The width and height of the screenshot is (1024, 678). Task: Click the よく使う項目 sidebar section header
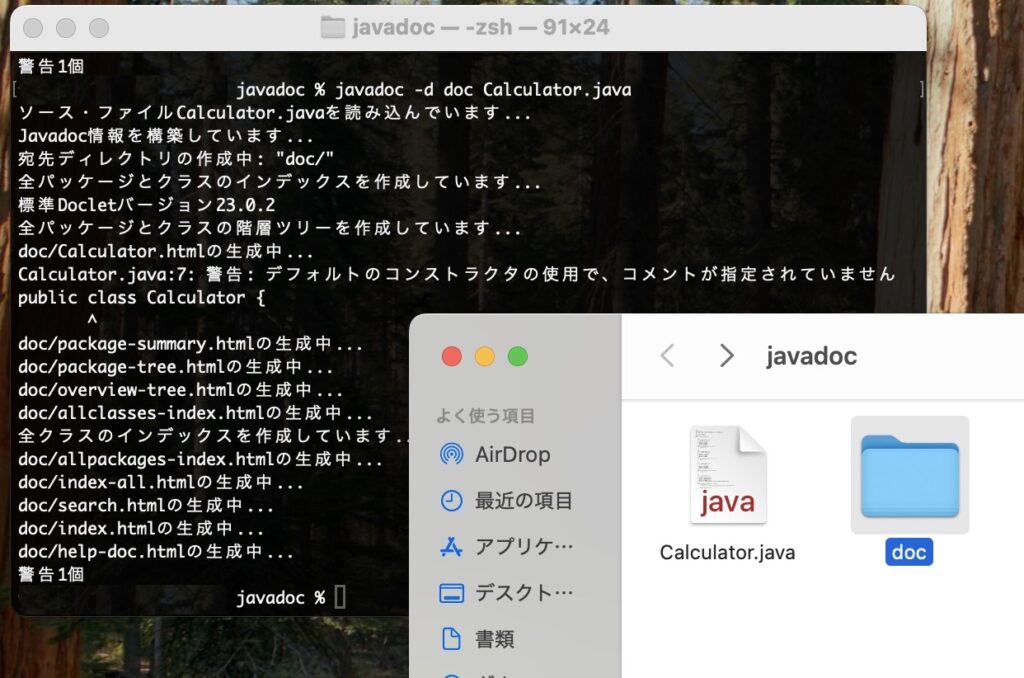coord(485,415)
